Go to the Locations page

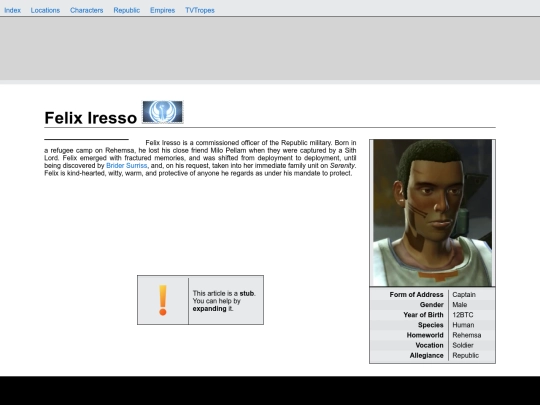pyautogui.click(x=45, y=10)
